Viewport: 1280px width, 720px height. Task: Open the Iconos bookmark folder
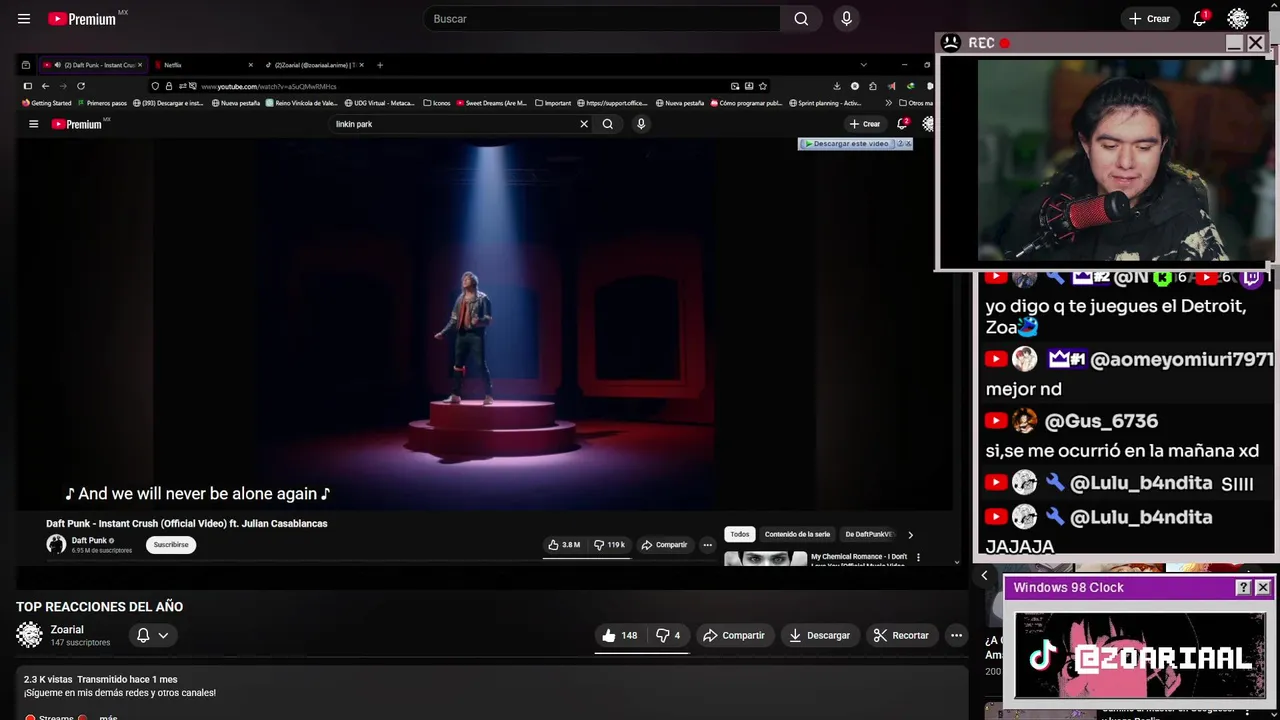coord(437,103)
